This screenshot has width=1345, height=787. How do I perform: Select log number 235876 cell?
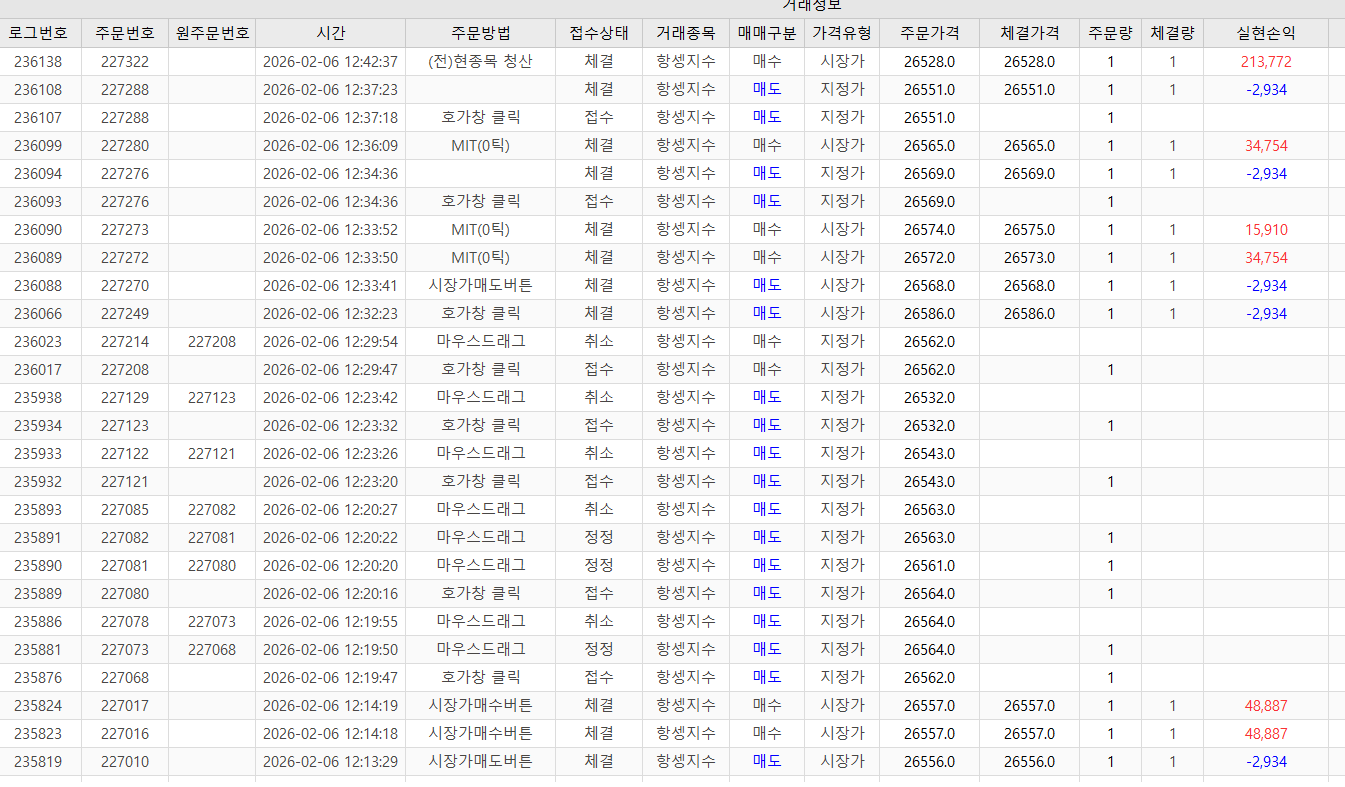coord(38,677)
